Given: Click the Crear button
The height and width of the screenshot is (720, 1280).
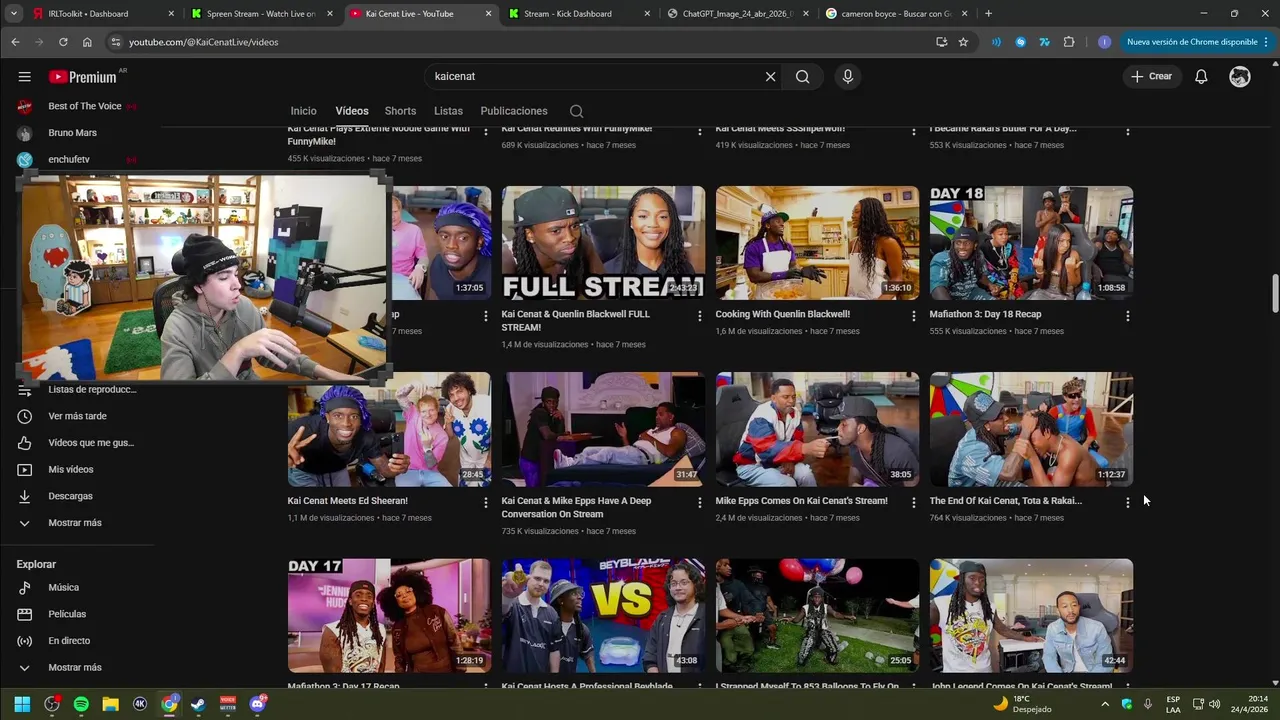Looking at the screenshot, I should pos(1151,76).
